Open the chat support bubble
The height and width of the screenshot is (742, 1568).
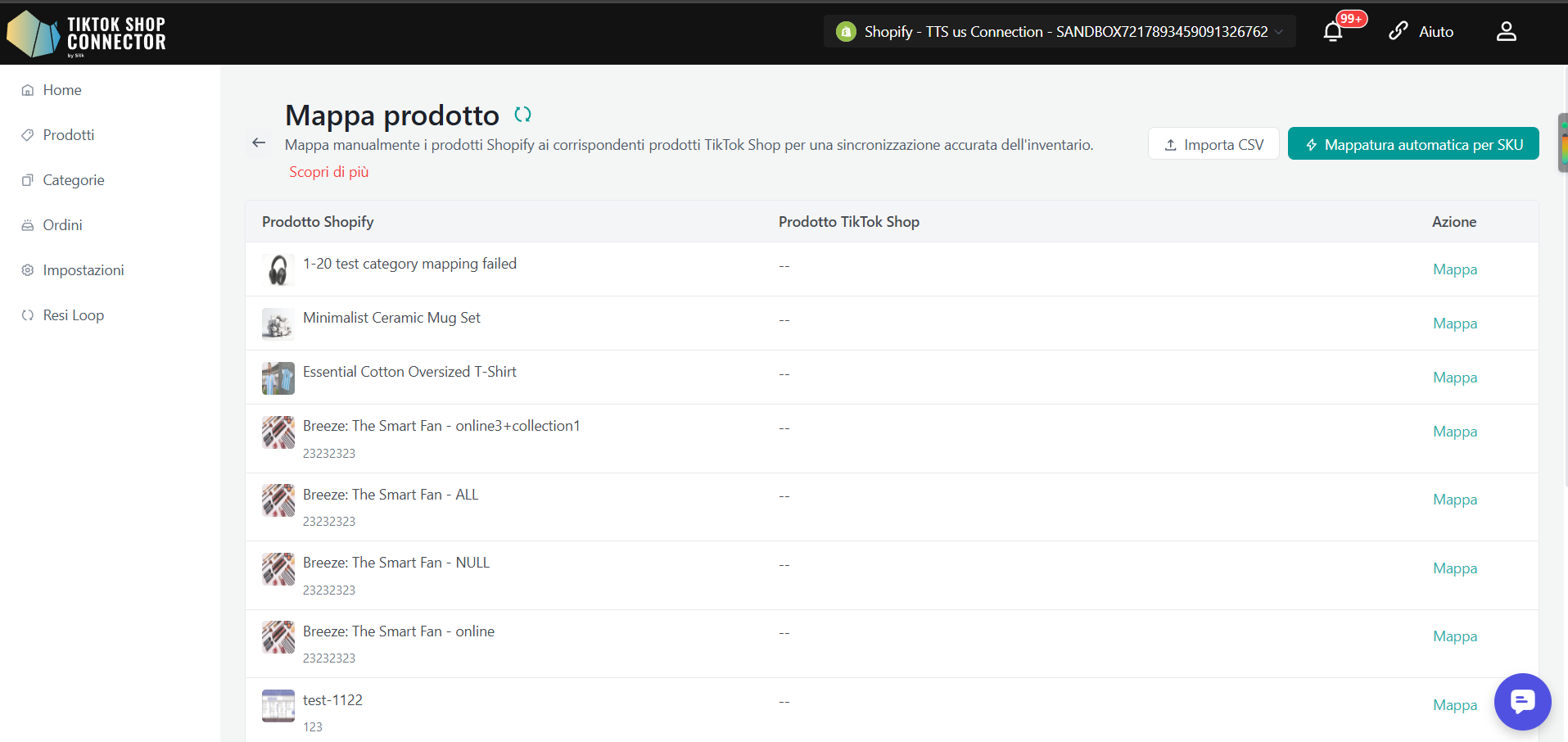click(x=1522, y=701)
